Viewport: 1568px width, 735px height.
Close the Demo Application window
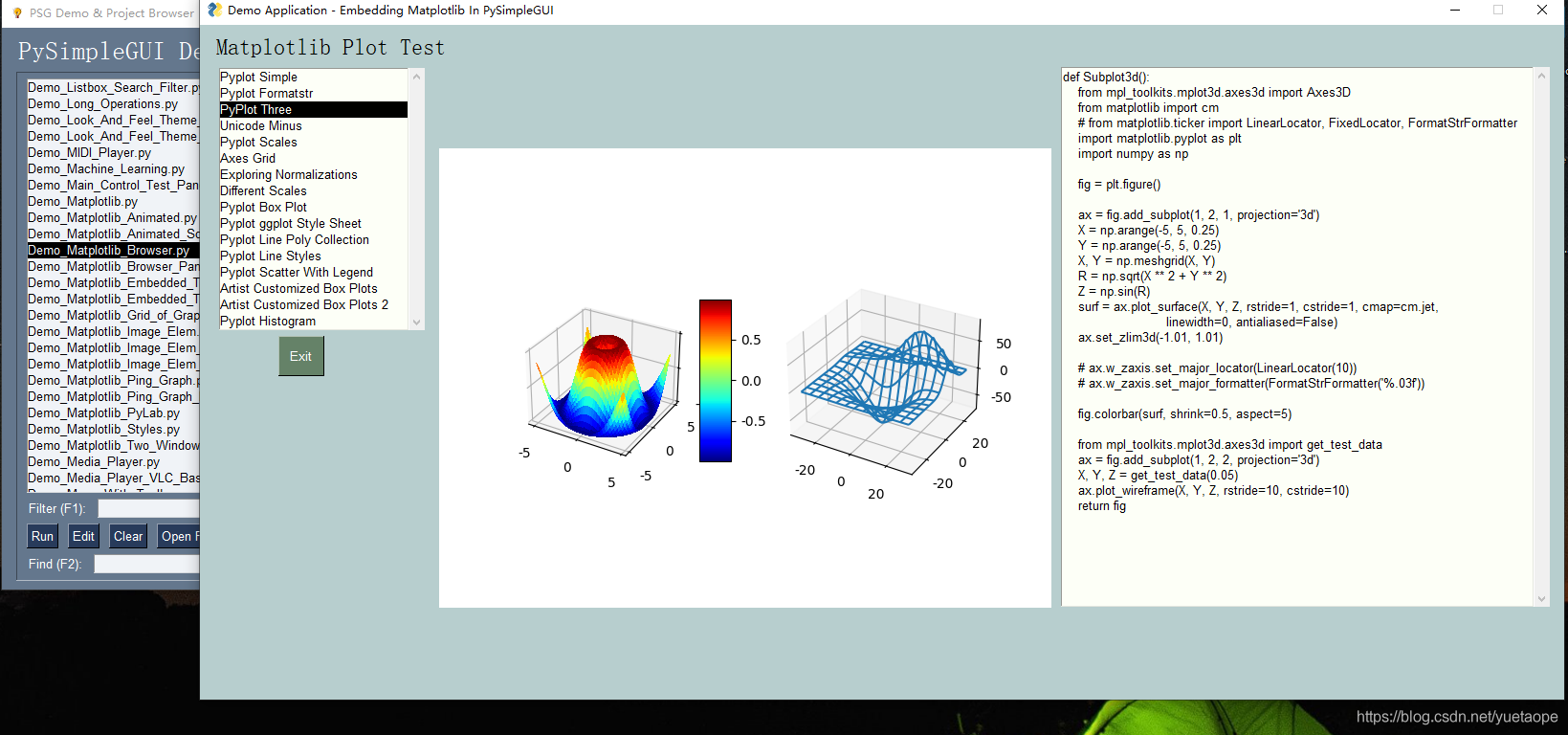click(x=1542, y=10)
